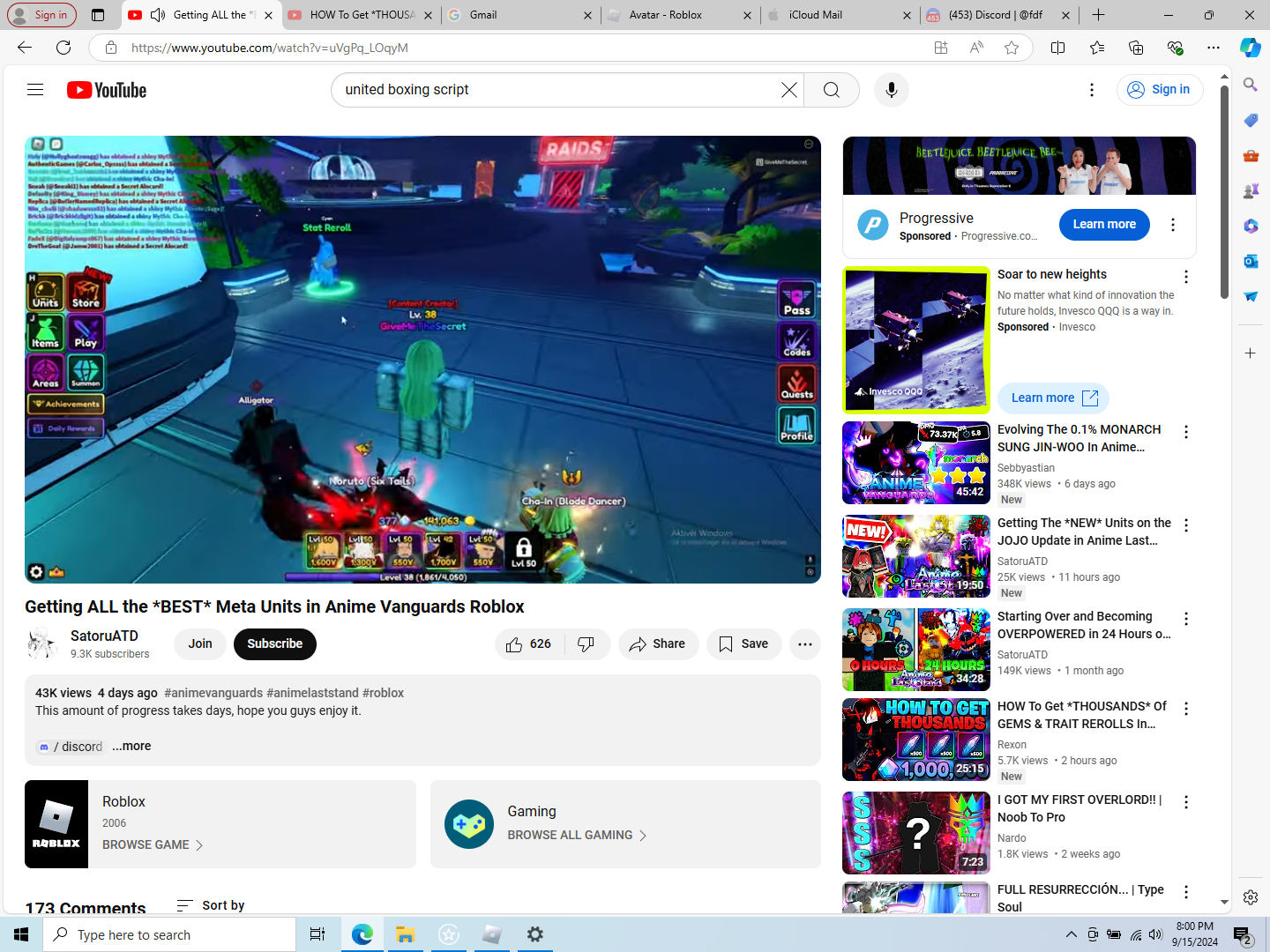The width and height of the screenshot is (1270, 952).
Task: Open File Explorer from taskbar
Action: (x=405, y=934)
